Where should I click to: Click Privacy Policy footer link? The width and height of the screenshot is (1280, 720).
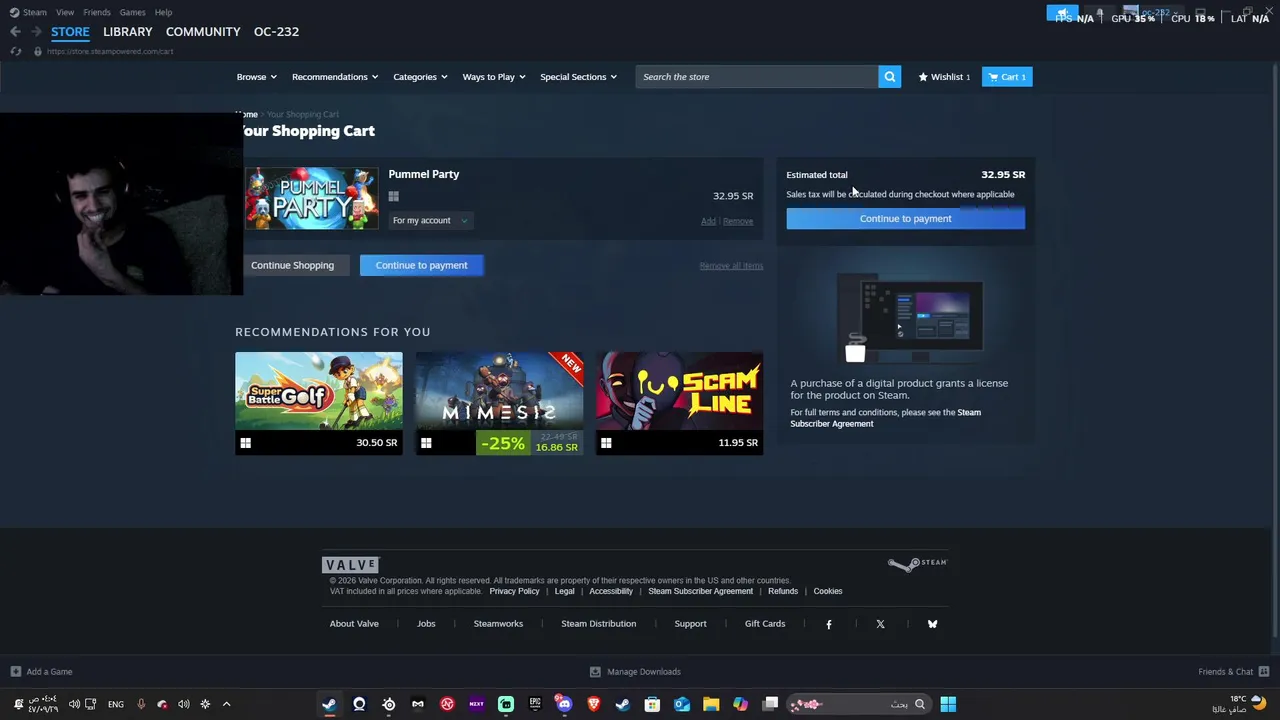click(x=514, y=591)
